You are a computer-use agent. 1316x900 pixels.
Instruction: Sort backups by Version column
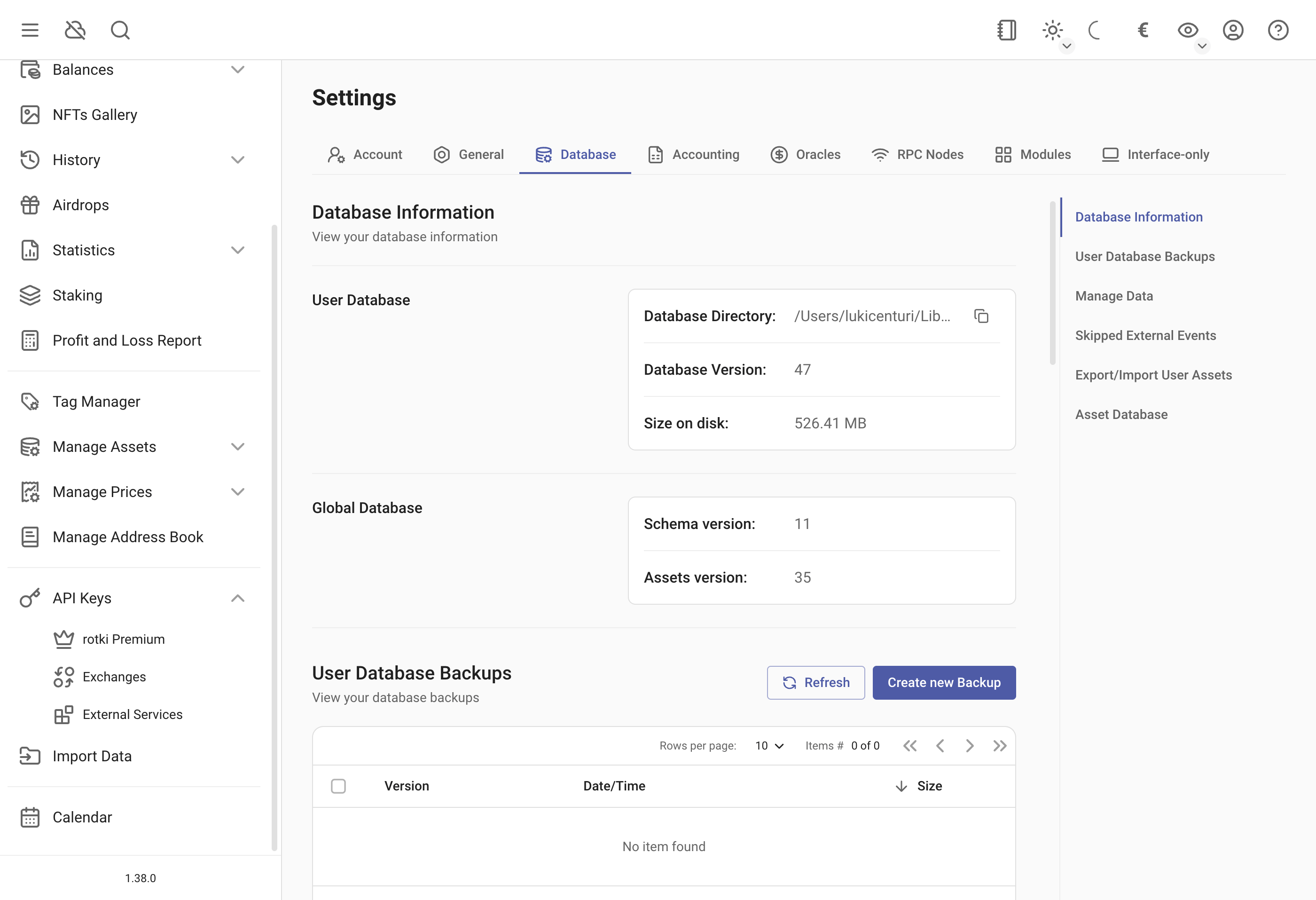(x=407, y=786)
